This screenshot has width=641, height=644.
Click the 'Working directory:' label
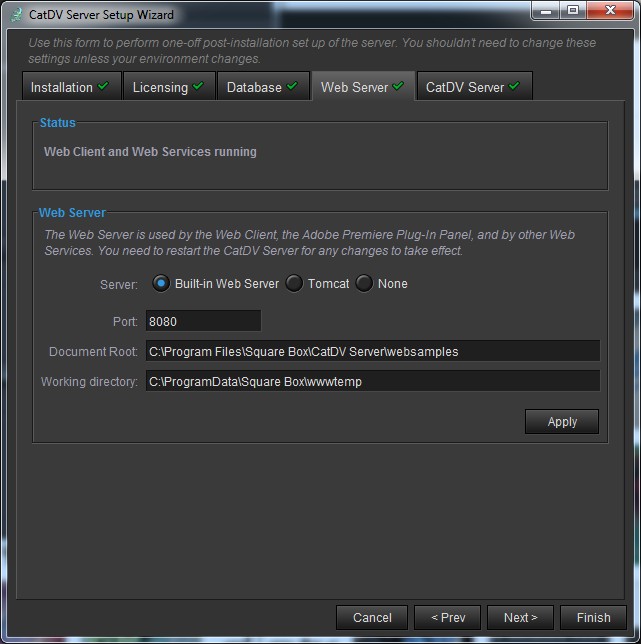pyautogui.click(x=89, y=381)
